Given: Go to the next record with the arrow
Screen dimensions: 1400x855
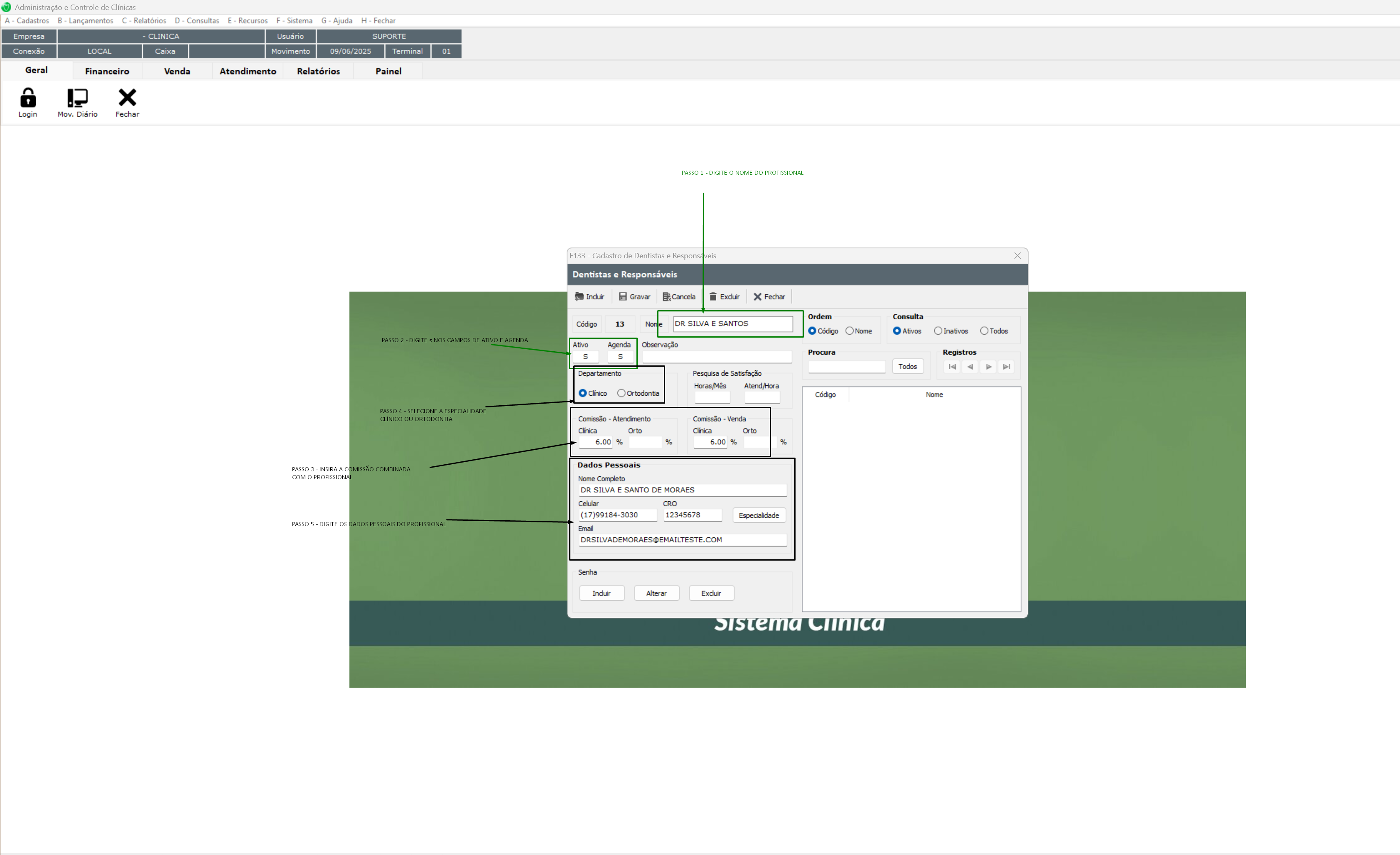Looking at the screenshot, I should click(x=989, y=367).
